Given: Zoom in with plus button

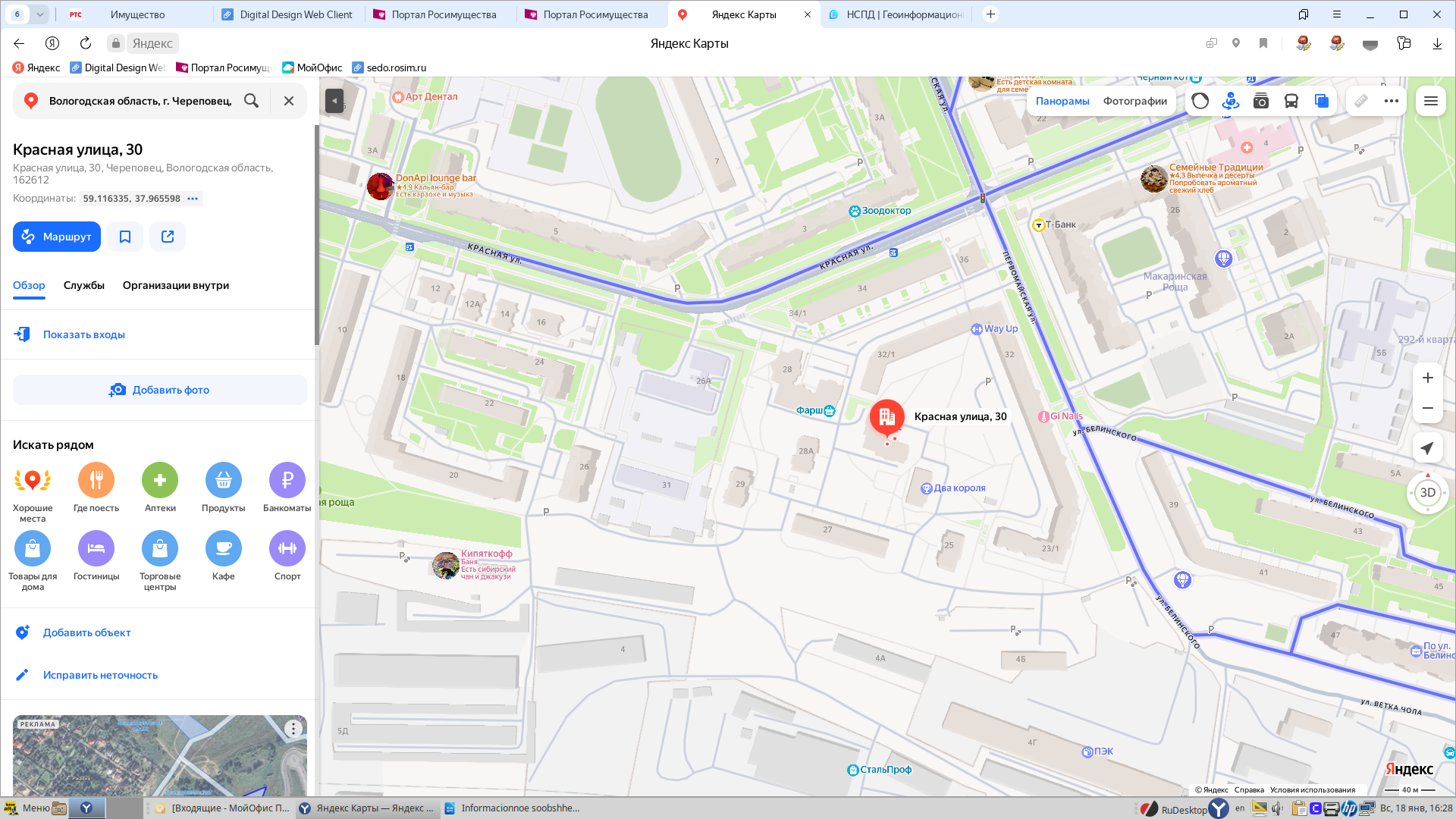Looking at the screenshot, I should coord(1427,378).
